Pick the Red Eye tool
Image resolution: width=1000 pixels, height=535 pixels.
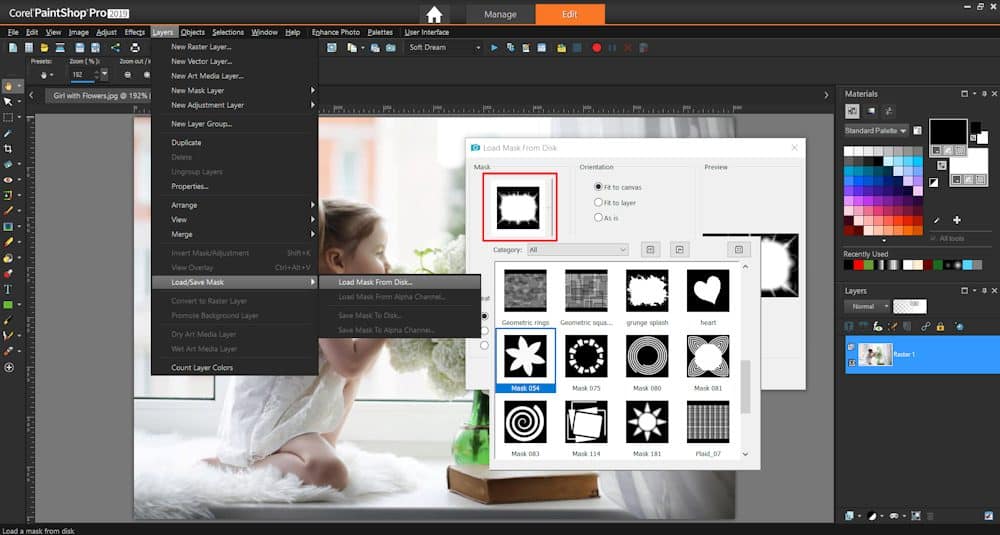[9, 180]
